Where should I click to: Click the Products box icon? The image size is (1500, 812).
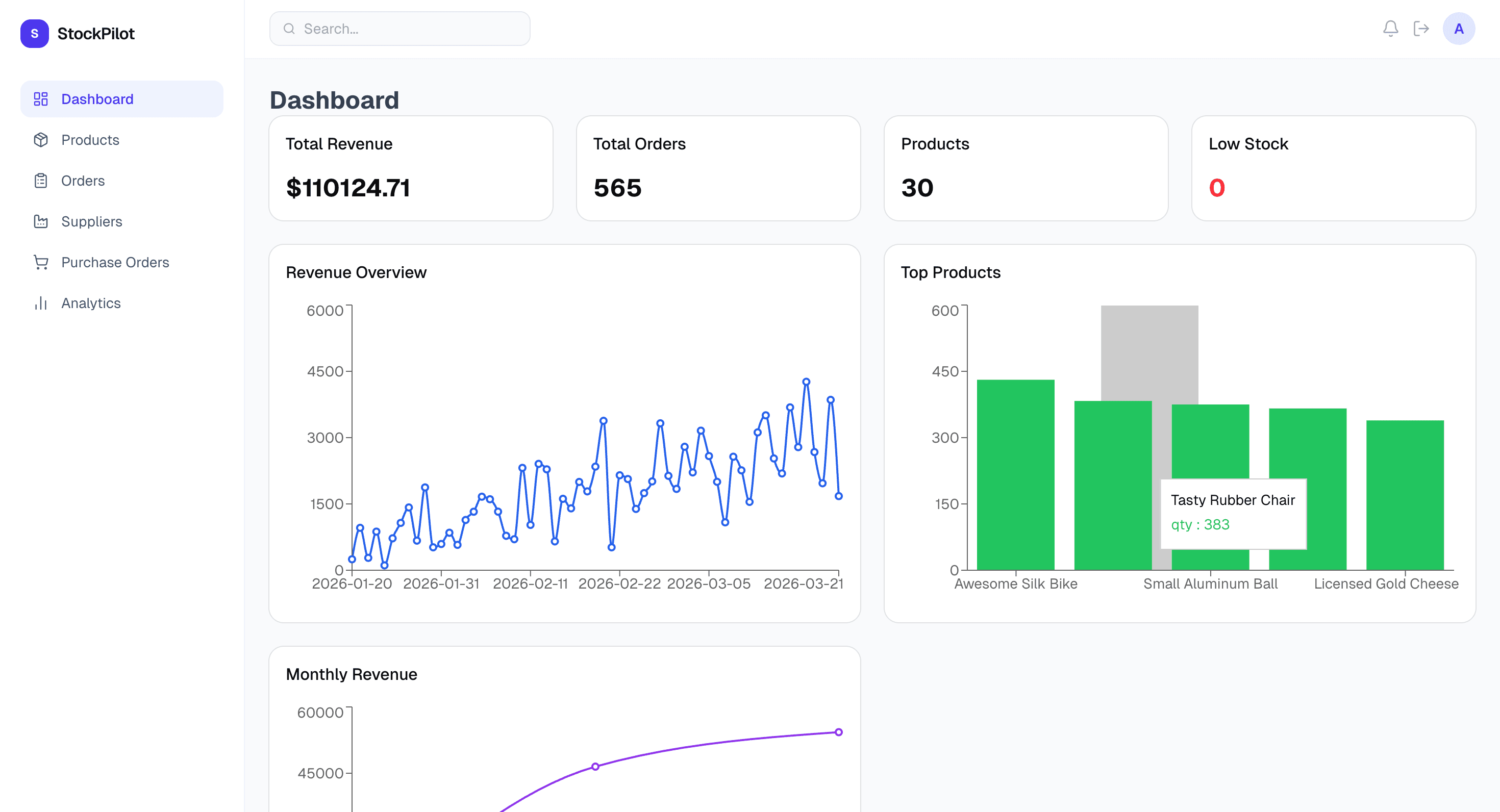[x=41, y=140]
